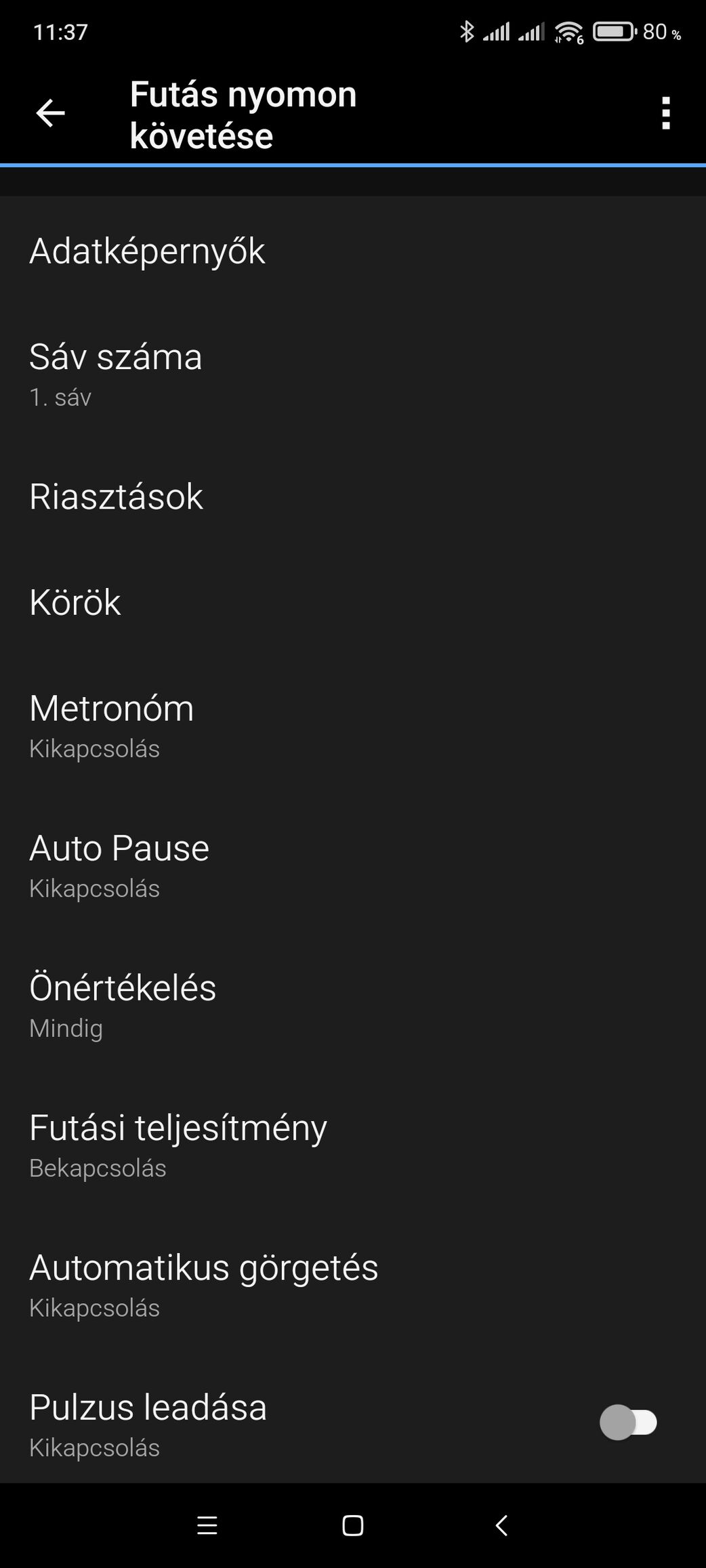
Task: Open the three-dot overflow menu
Action: point(665,113)
